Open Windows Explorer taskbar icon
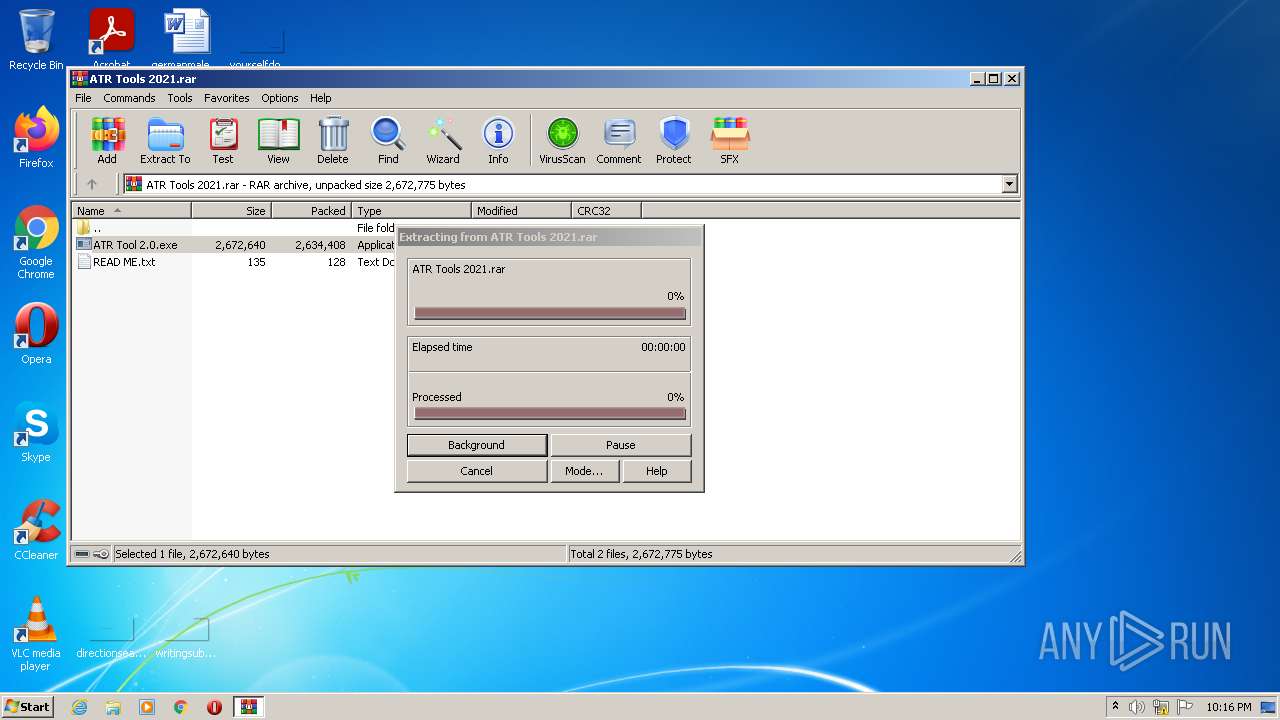This screenshot has width=1280, height=720. [113, 707]
